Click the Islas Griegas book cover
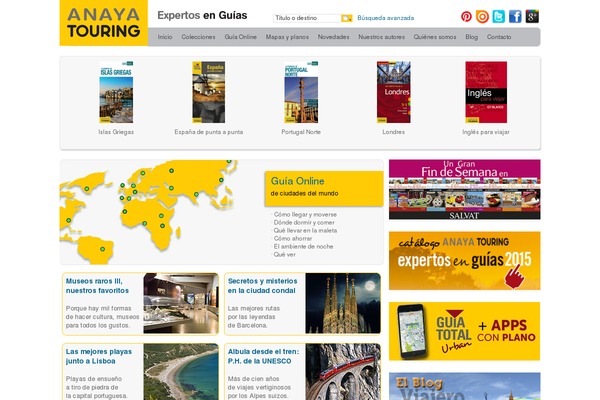 click(116, 92)
